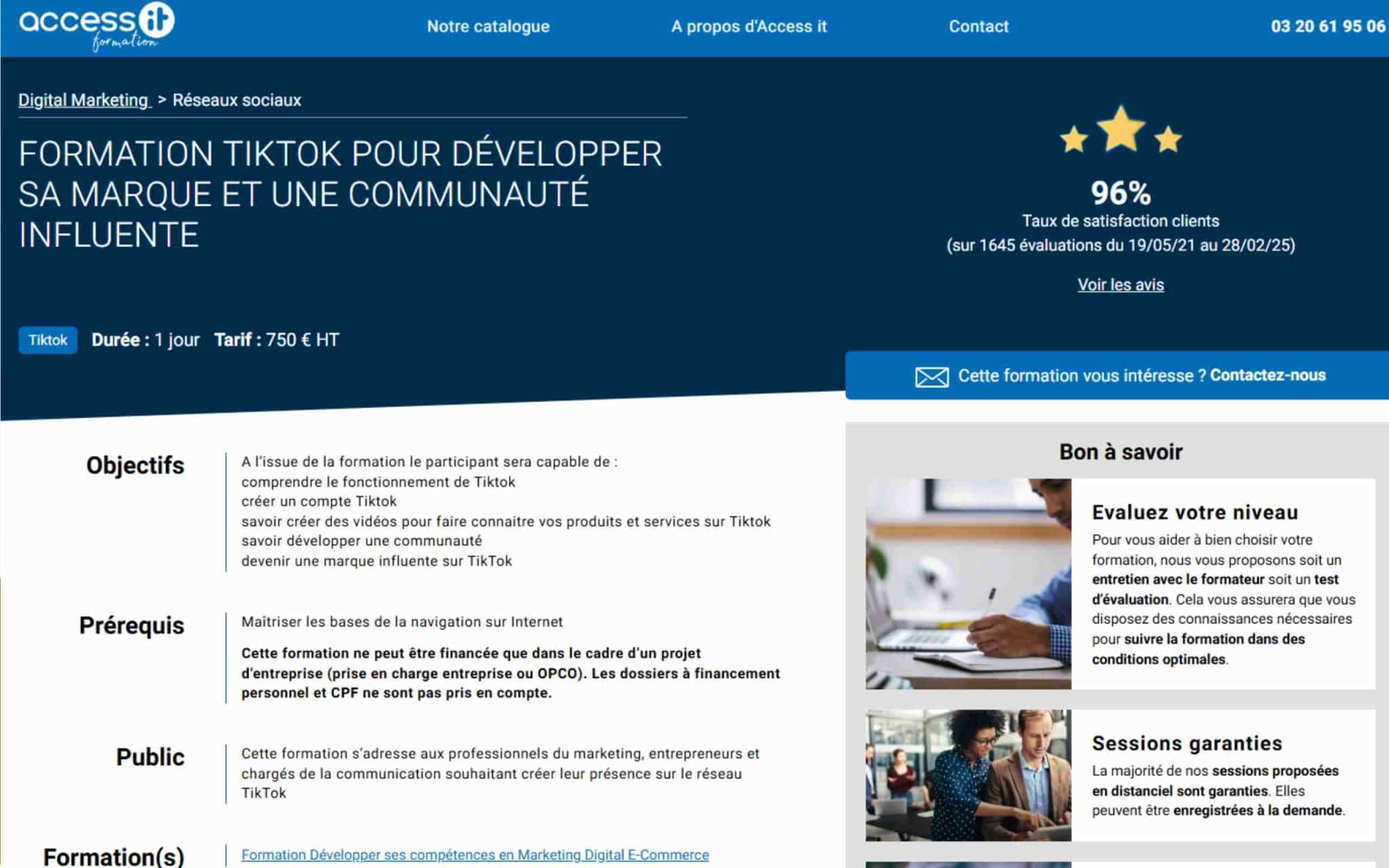Open the Access it formation logo

(96, 26)
